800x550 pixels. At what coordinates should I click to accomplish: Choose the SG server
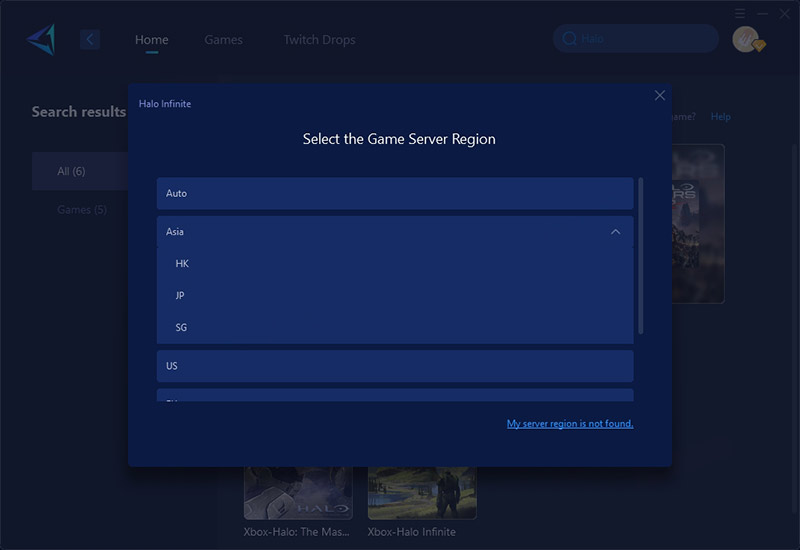[395, 328]
